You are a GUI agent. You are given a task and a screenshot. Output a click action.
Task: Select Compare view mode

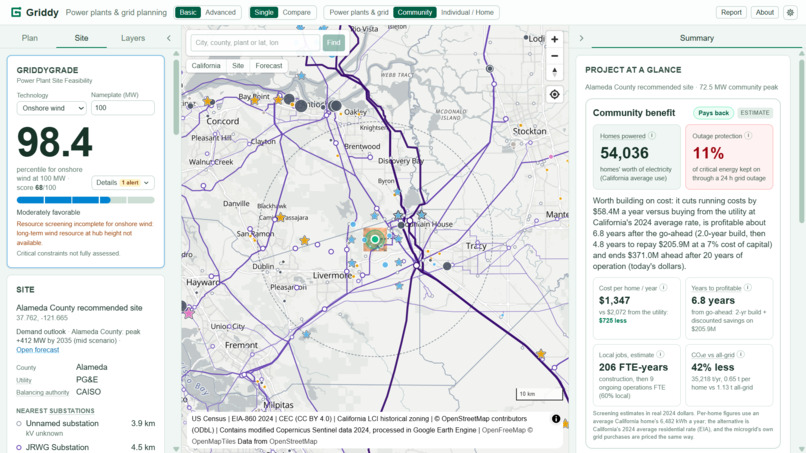(297, 12)
